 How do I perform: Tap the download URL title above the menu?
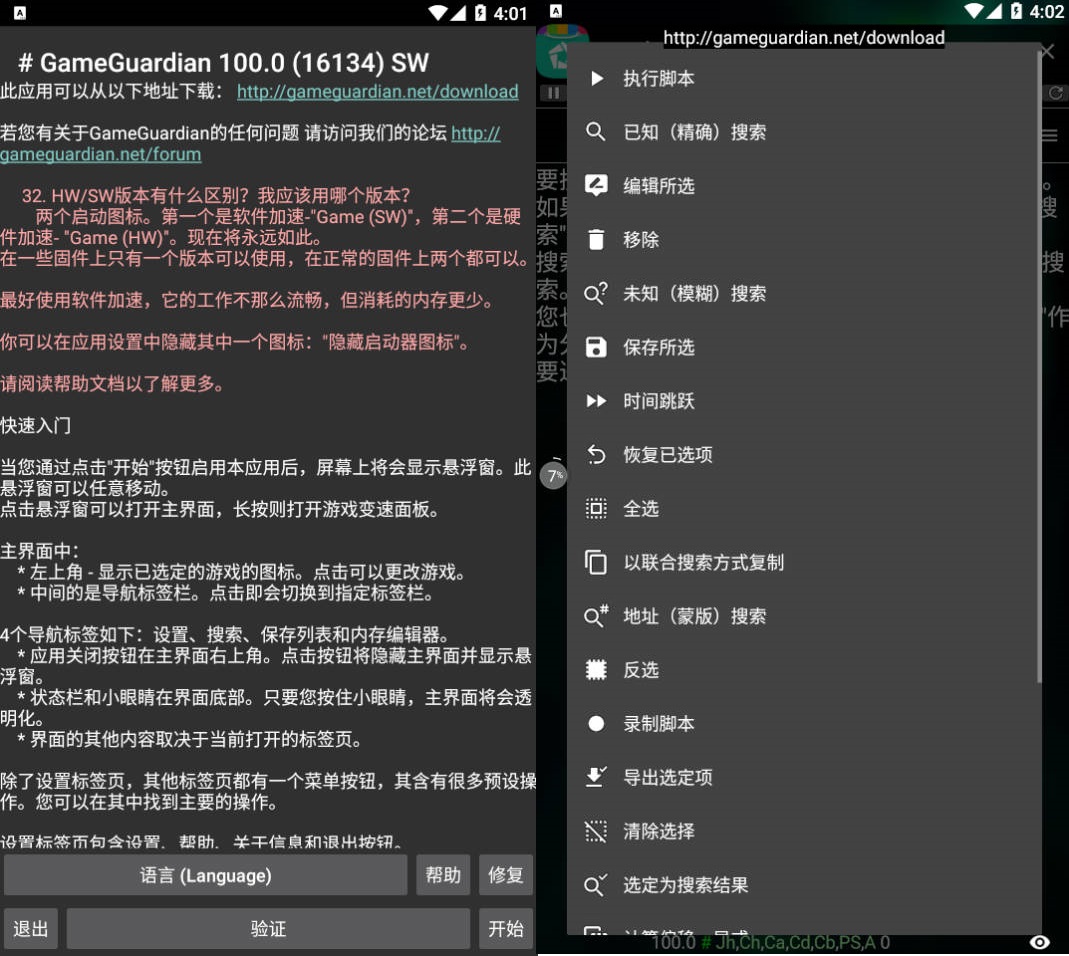coord(804,38)
